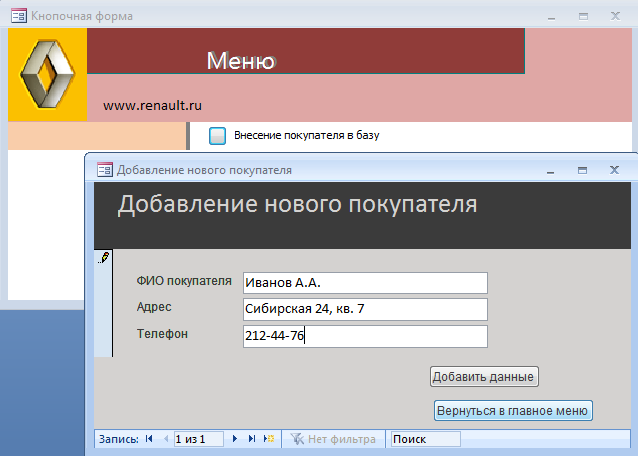Click form icon in Кнопочная форма title bar
Image resolution: width=638 pixels, height=456 pixels.
click(19, 16)
